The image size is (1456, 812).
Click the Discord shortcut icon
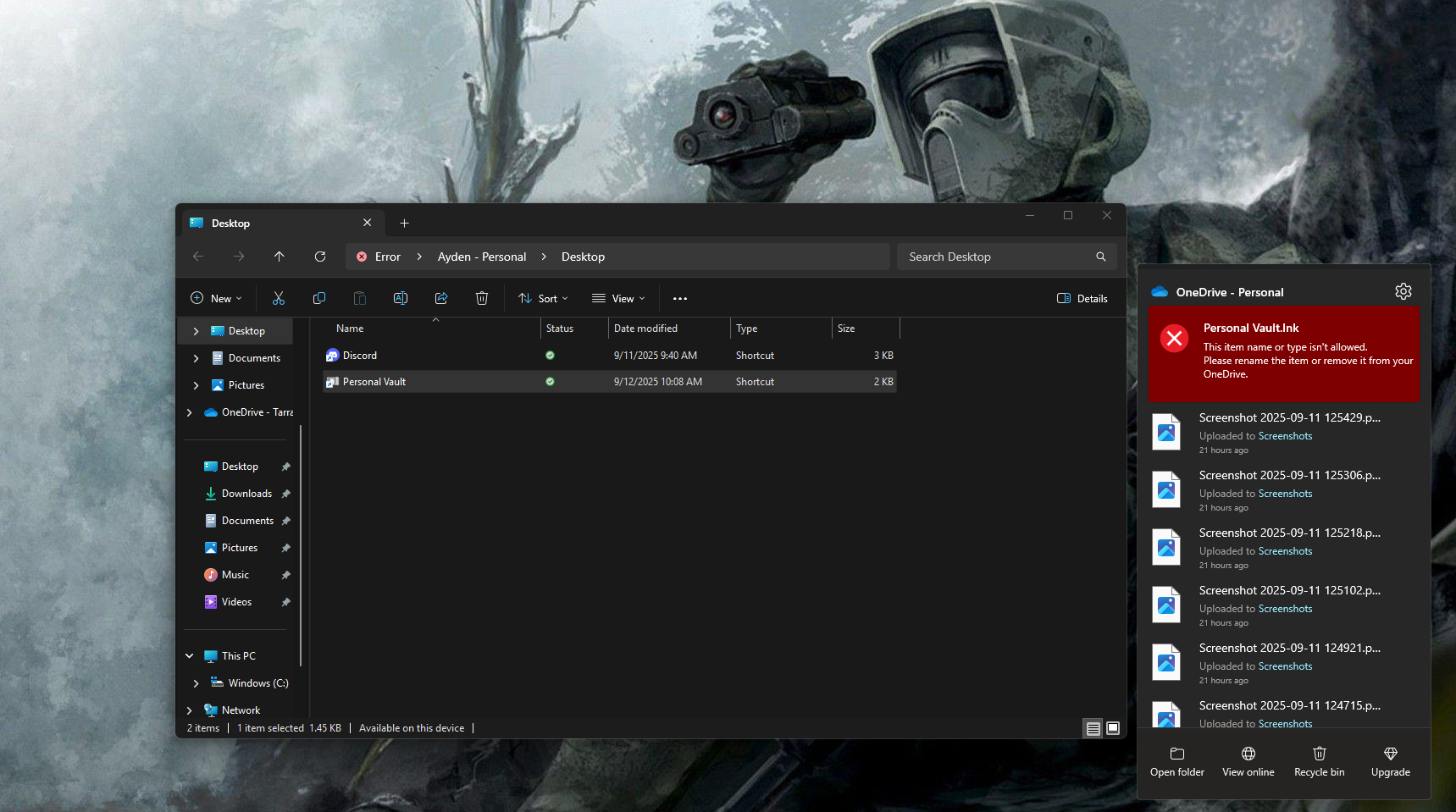[x=333, y=356]
